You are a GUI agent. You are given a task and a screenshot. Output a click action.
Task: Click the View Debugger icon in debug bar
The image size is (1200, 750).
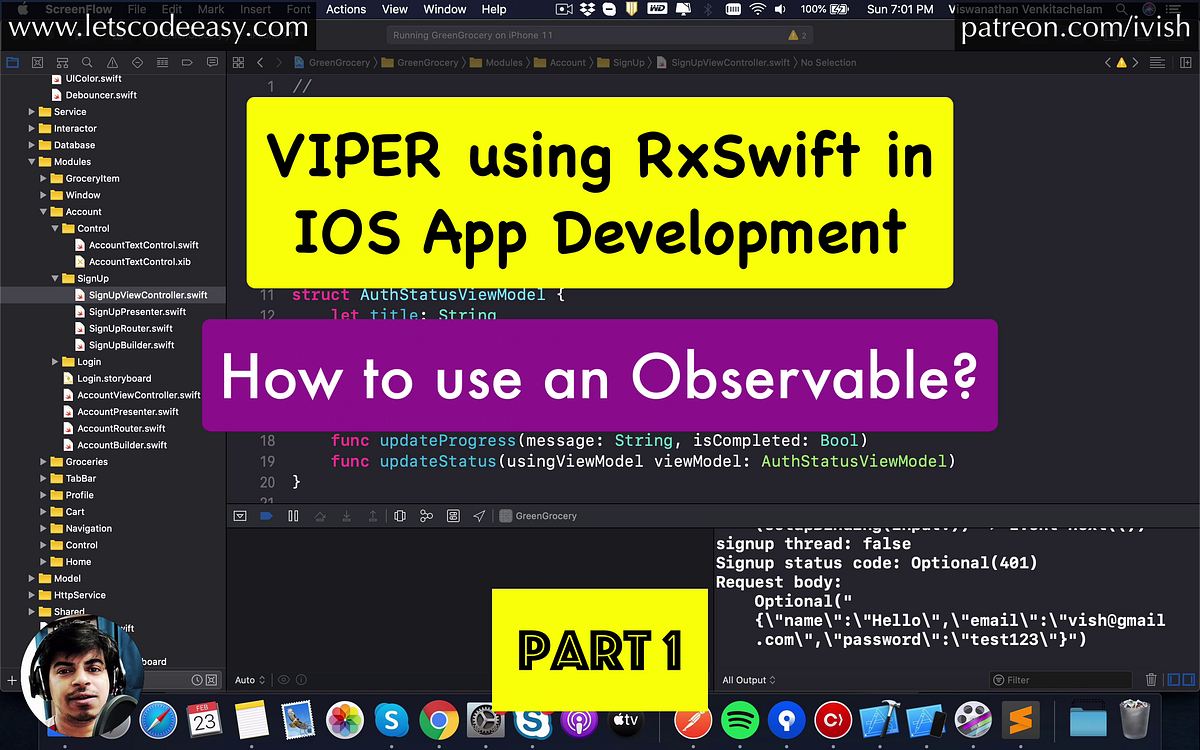point(399,515)
